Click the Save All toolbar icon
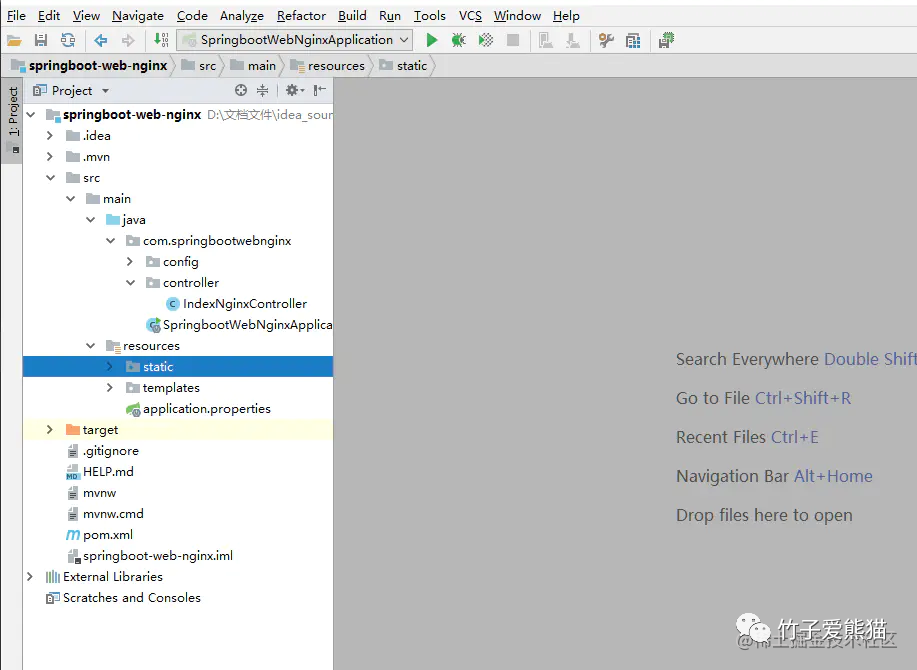917x670 pixels. [x=41, y=40]
